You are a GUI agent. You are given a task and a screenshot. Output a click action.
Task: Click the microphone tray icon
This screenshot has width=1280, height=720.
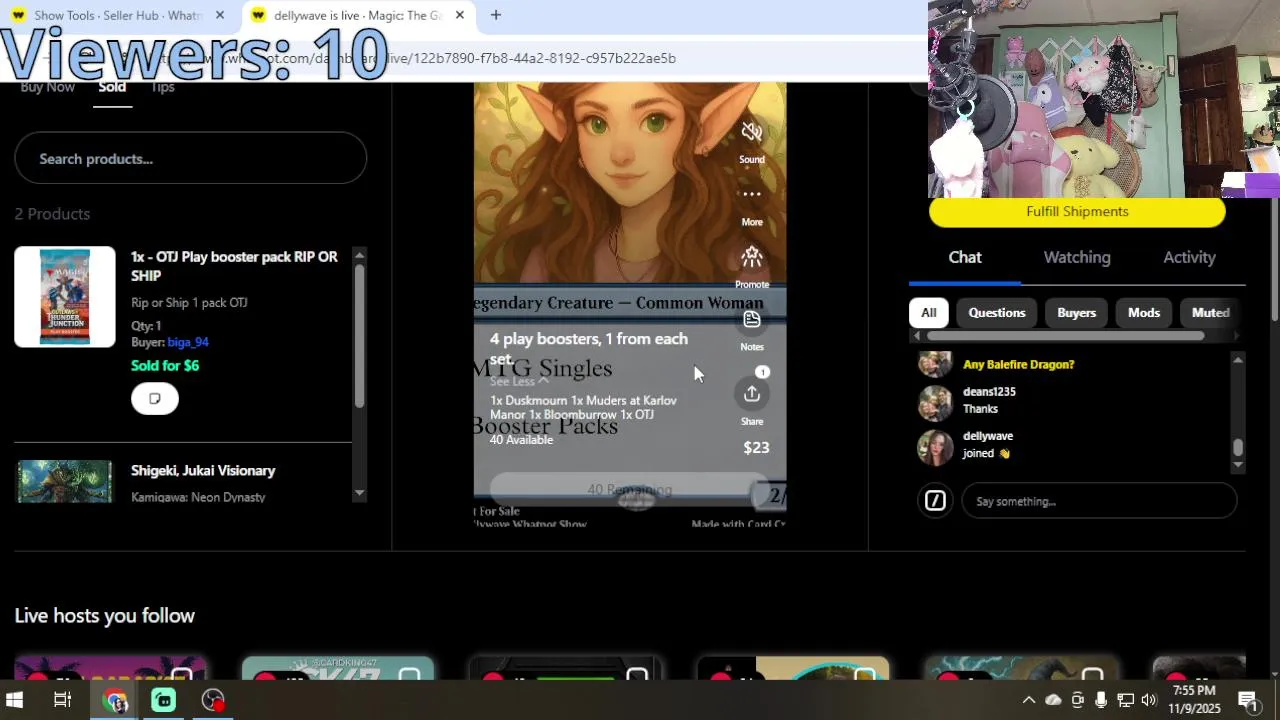pyautogui.click(x=1101, y=700)
